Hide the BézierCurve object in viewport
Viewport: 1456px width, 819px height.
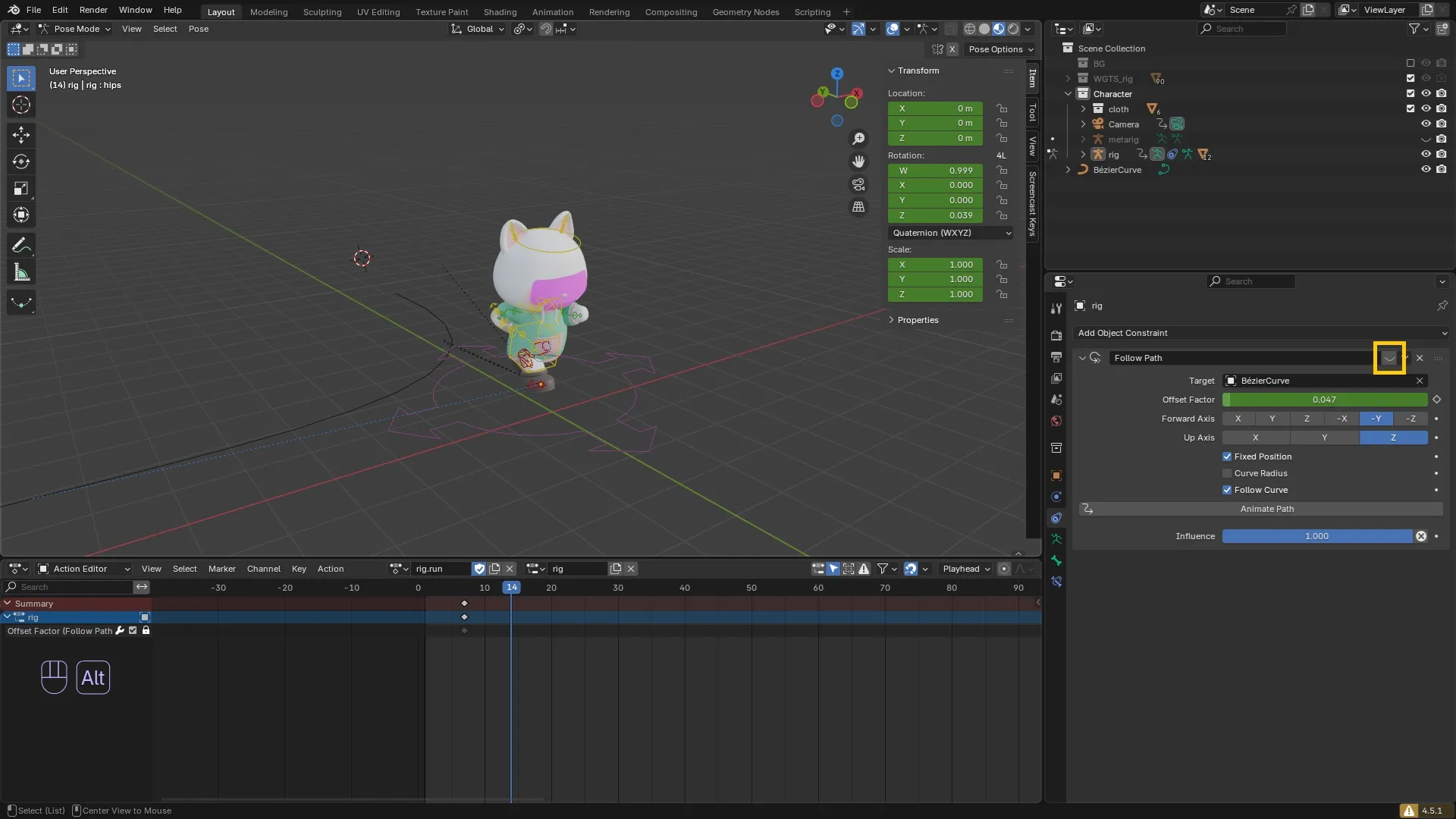pos(1426,170)
